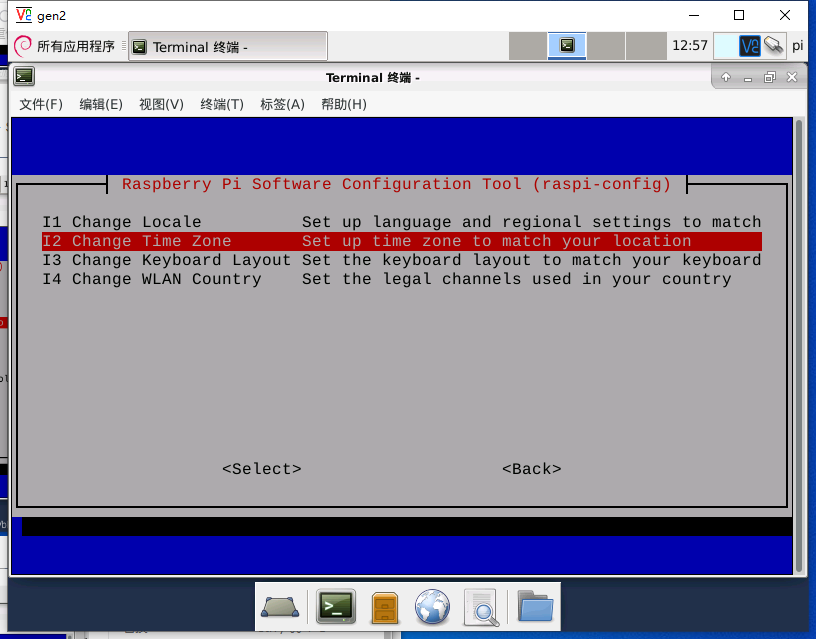Image resolution: width=816 pixels, height=639 pixels.
Task: Open the file manager cabinet icon in the dock
Action: [385, 607]
